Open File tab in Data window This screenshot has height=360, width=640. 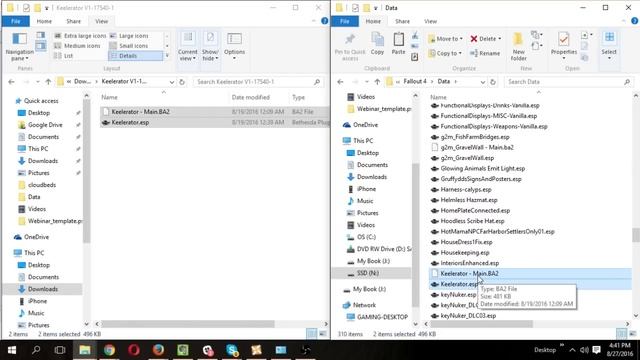point(344,21)
